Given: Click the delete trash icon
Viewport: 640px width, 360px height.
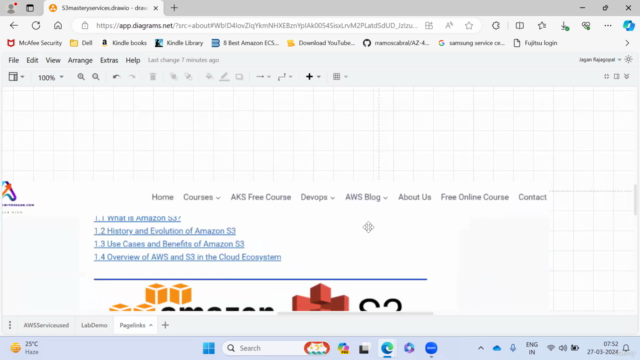Looking at the screenshot, I should pos(153,77).
